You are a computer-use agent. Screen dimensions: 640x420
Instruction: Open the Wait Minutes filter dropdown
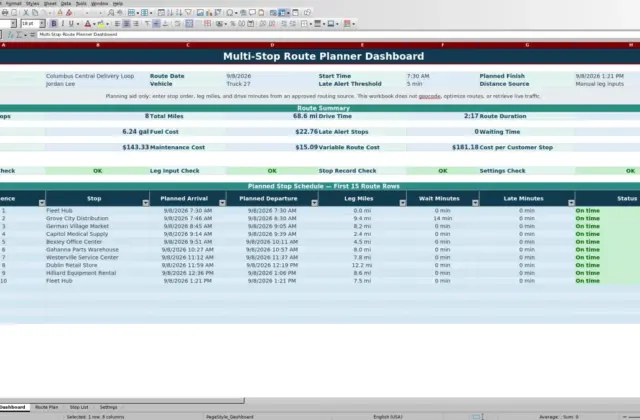click(x=475, y=203)
